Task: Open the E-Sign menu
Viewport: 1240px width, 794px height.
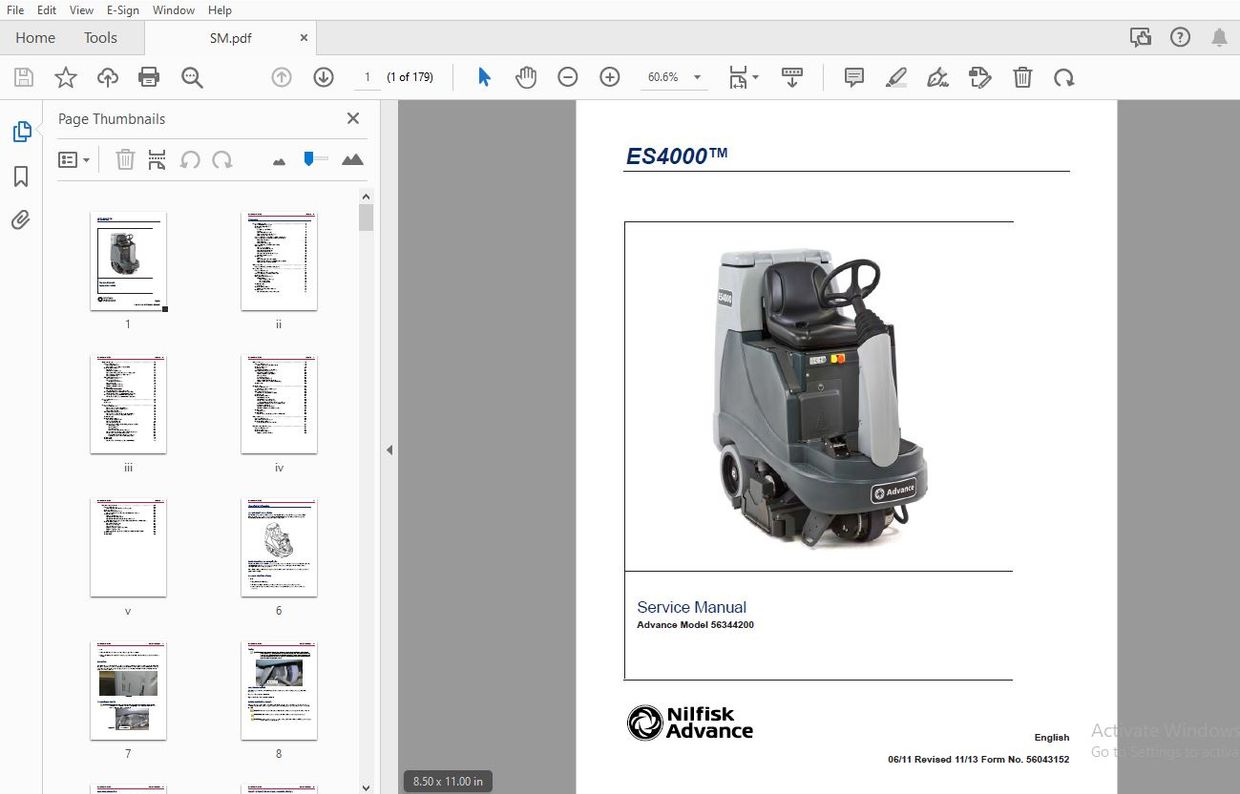Action: coord(122,10)
